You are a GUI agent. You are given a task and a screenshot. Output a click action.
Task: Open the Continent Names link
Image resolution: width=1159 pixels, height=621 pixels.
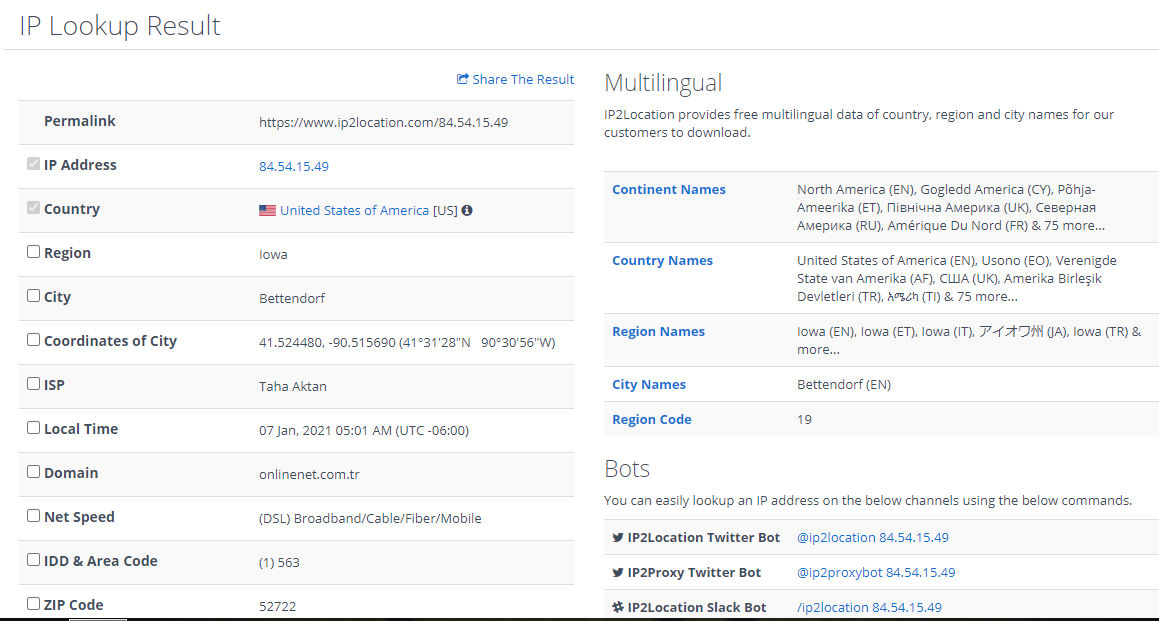tap(669, 189)
